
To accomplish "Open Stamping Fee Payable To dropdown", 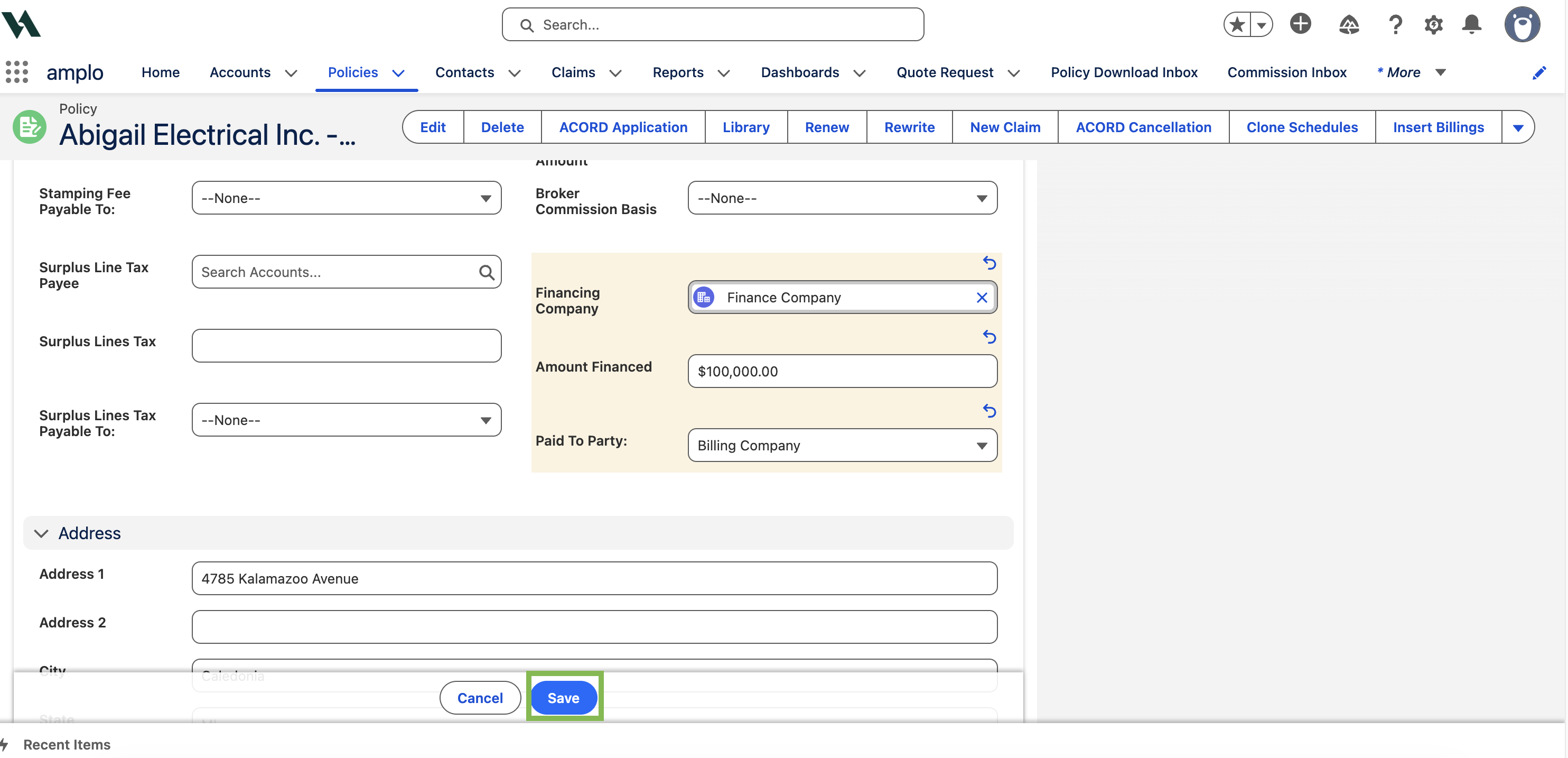I will tap(347, 197).
